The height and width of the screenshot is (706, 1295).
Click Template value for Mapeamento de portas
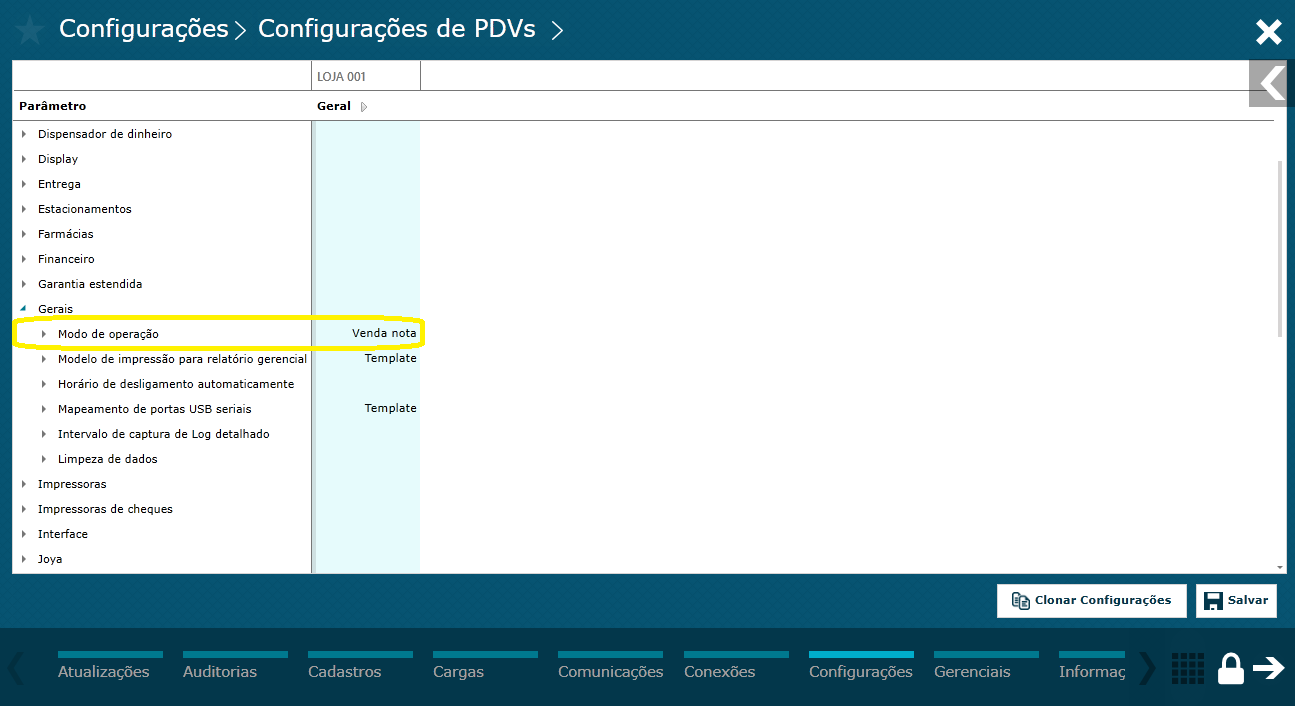coord(390,409)
